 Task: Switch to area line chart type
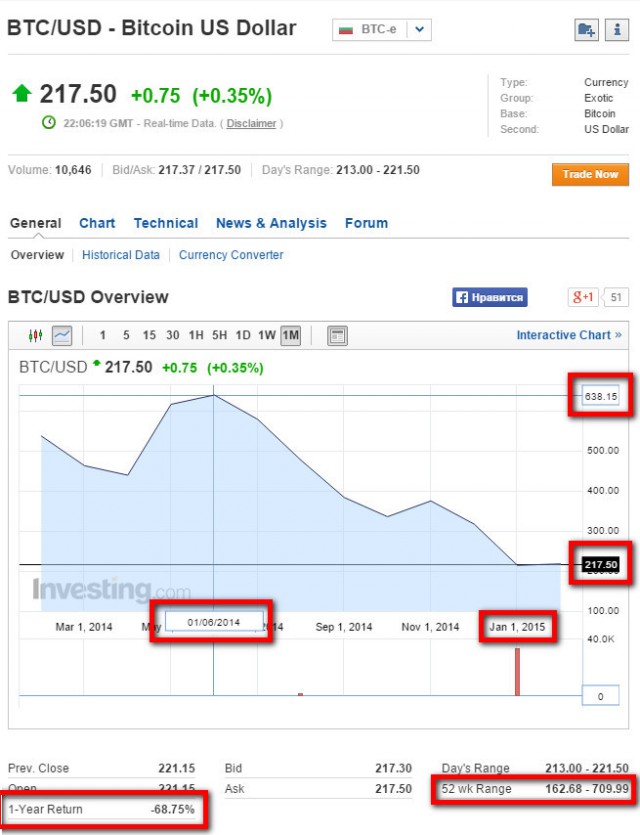click(62, 335)
